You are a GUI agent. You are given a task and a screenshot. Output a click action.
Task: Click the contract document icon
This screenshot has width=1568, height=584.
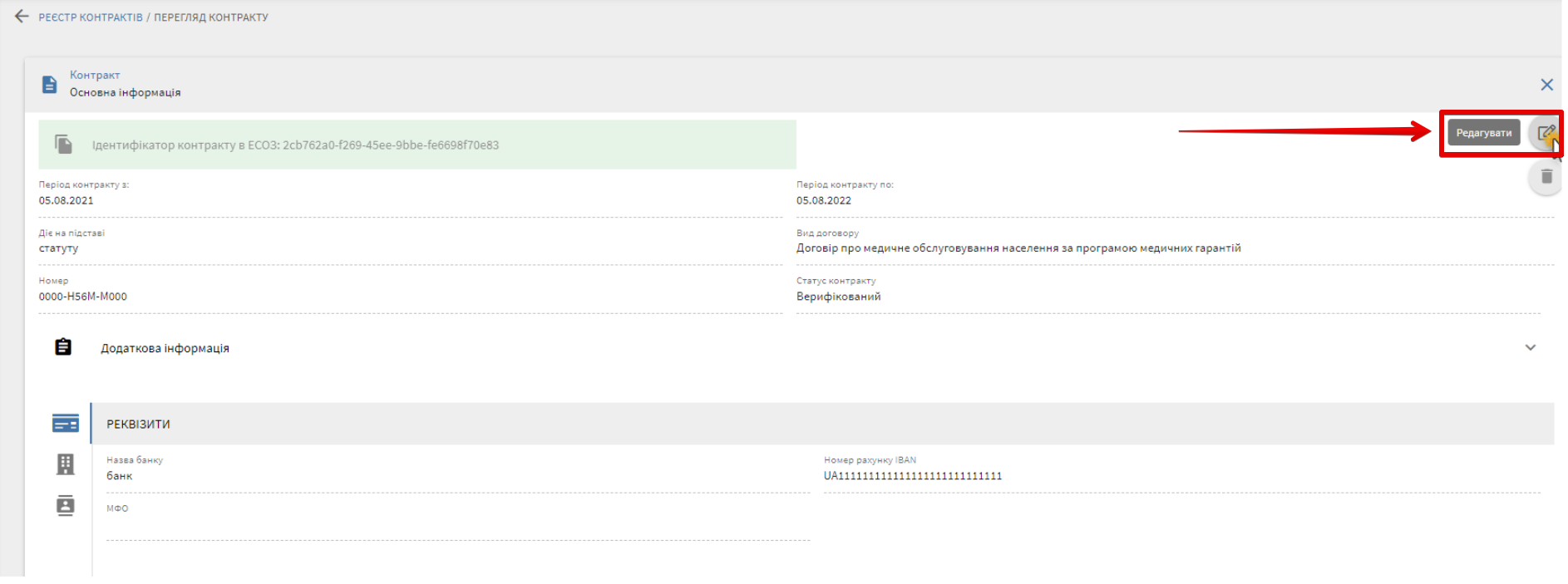tap(49, 84)
